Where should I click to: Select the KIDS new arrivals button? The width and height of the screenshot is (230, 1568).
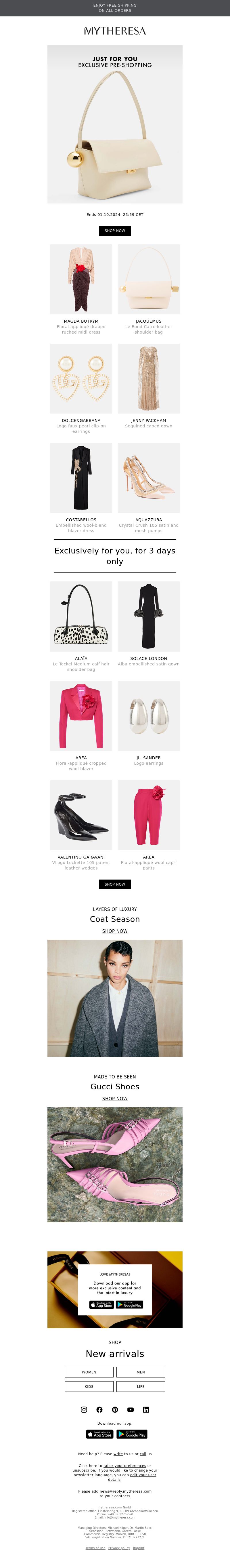(89, 1386)
